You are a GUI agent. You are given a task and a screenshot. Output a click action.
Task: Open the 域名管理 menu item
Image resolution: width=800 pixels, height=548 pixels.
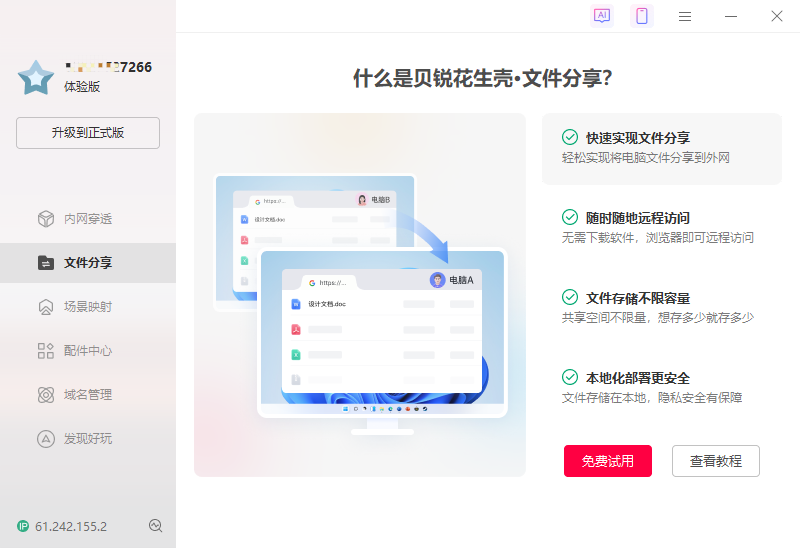coord(88,394)
